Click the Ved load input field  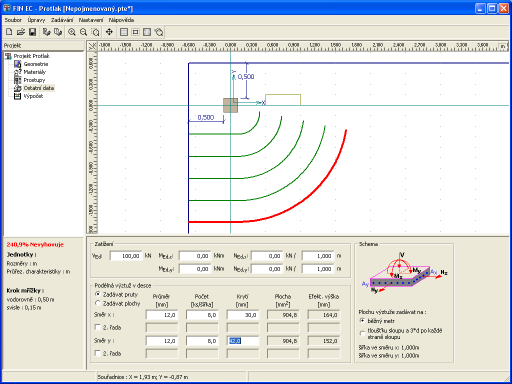pyautogui.click(x=126, y=256)
